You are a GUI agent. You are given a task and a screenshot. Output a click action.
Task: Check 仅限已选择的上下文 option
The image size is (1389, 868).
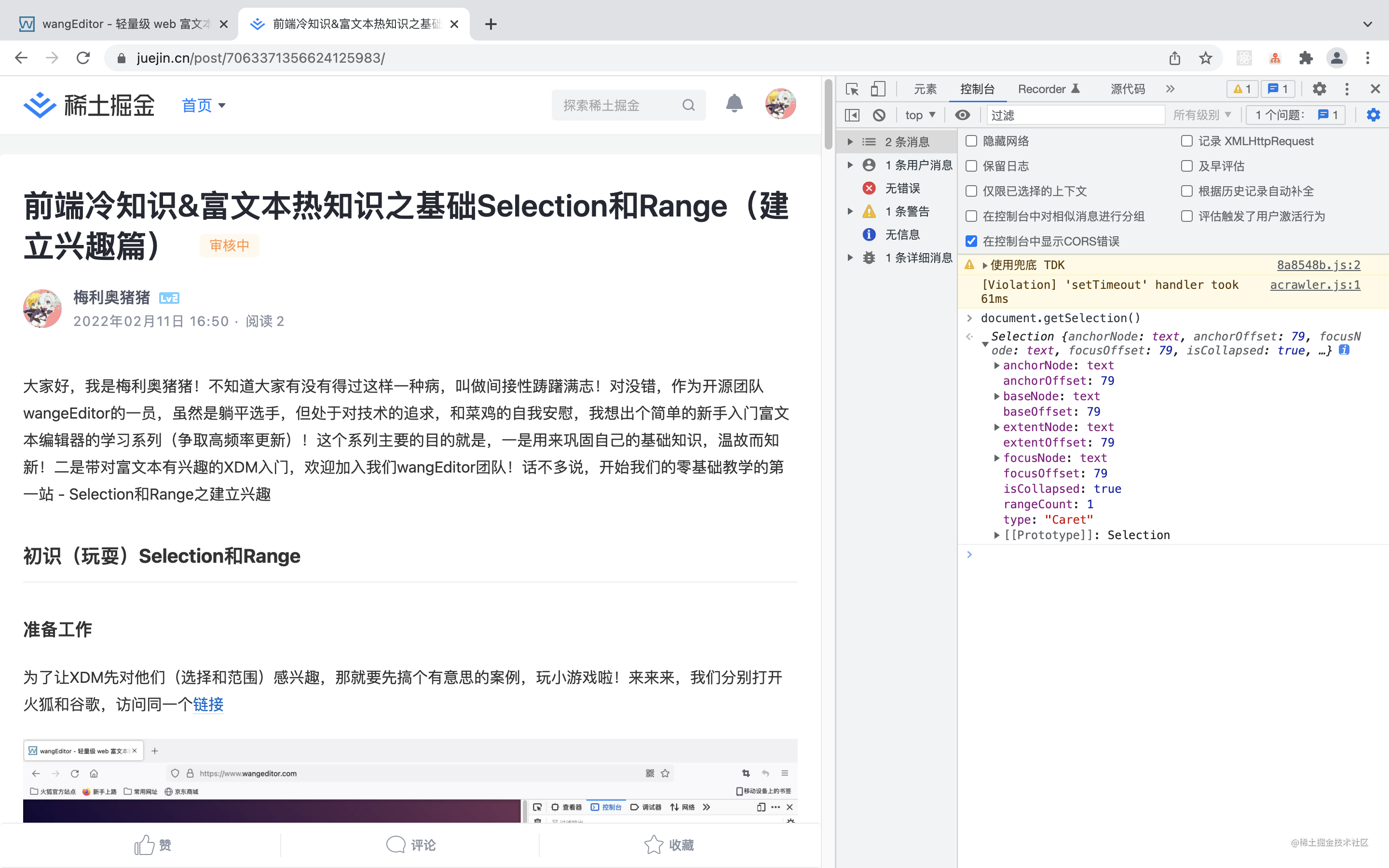click(x=971, y=191)
